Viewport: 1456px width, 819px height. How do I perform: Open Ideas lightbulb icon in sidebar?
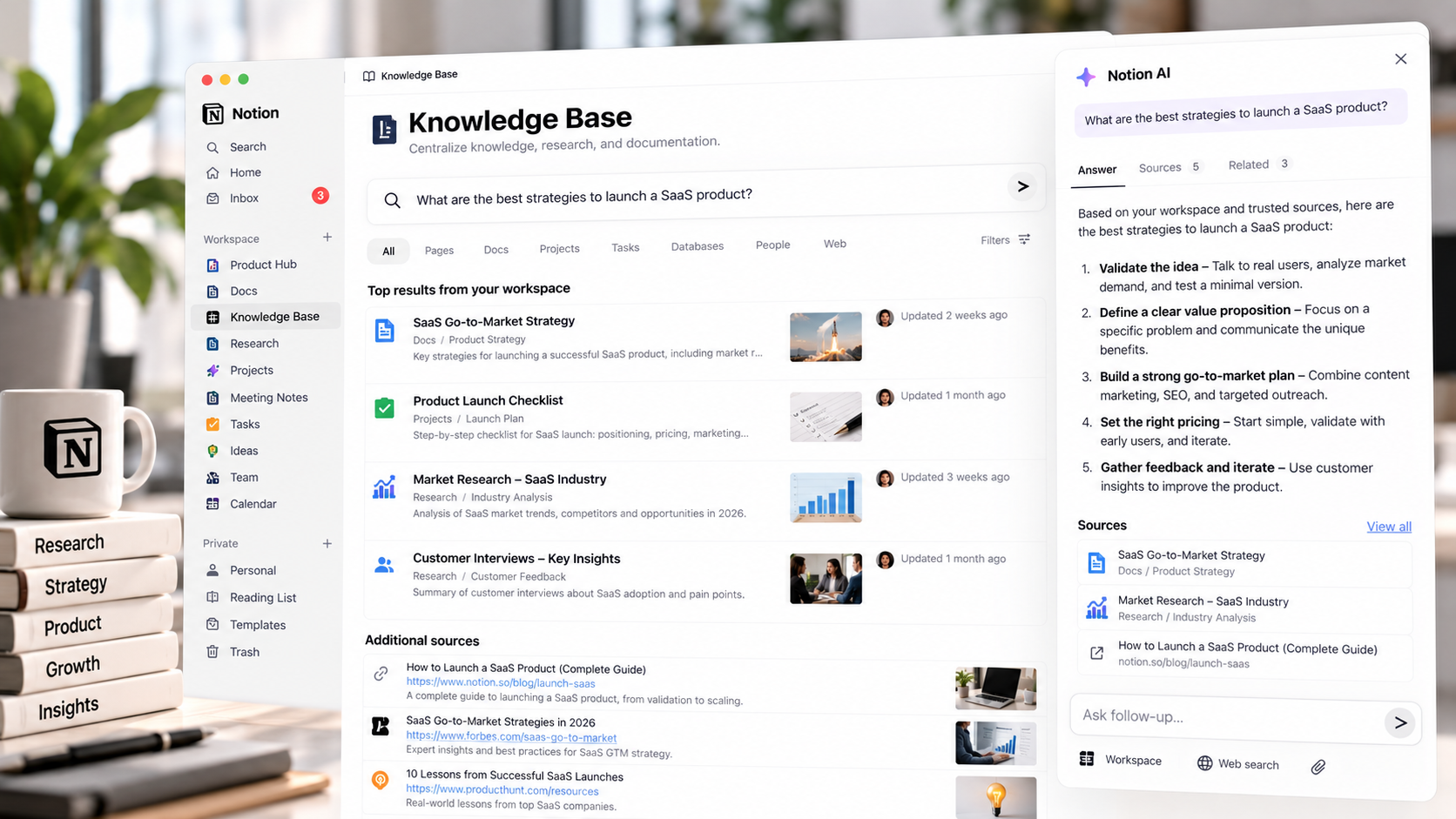[x=212, y=451]
